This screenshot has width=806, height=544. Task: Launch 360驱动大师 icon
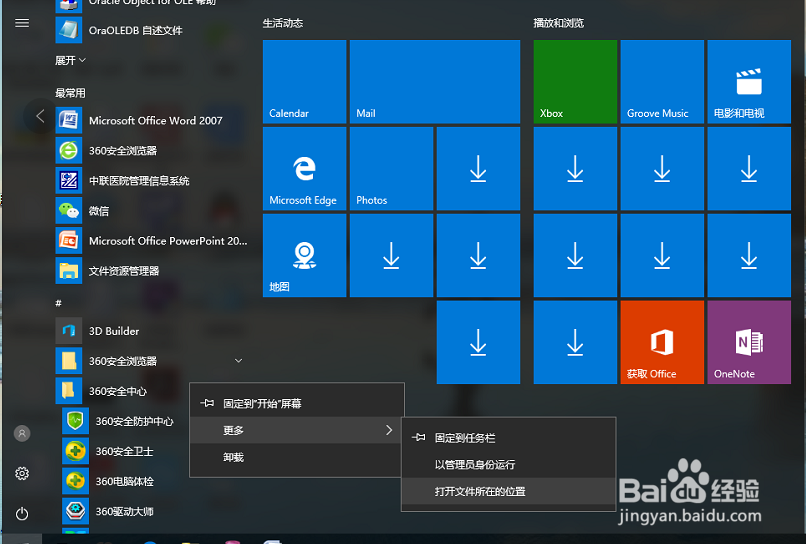coord(75,512)
